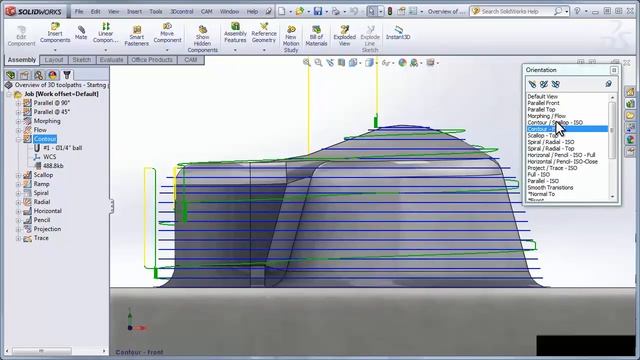
Task: Click the Rebuild traffic light icon
Action: tap(390, 11)
